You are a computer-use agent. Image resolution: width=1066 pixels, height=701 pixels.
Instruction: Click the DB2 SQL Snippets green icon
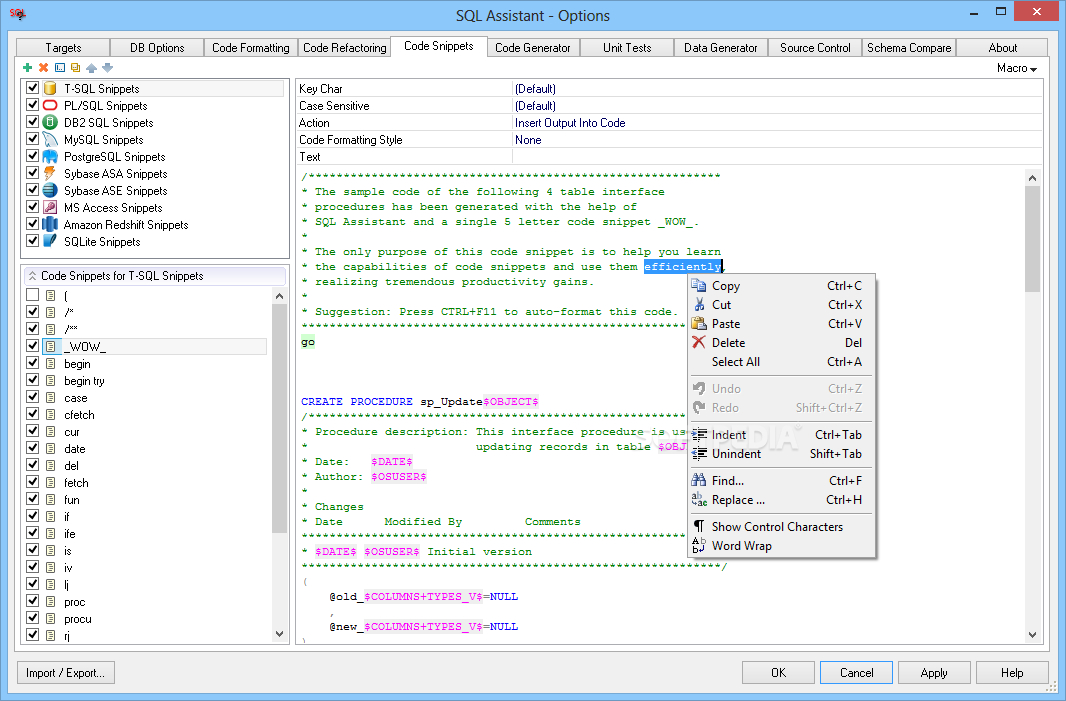coord(50,122)
